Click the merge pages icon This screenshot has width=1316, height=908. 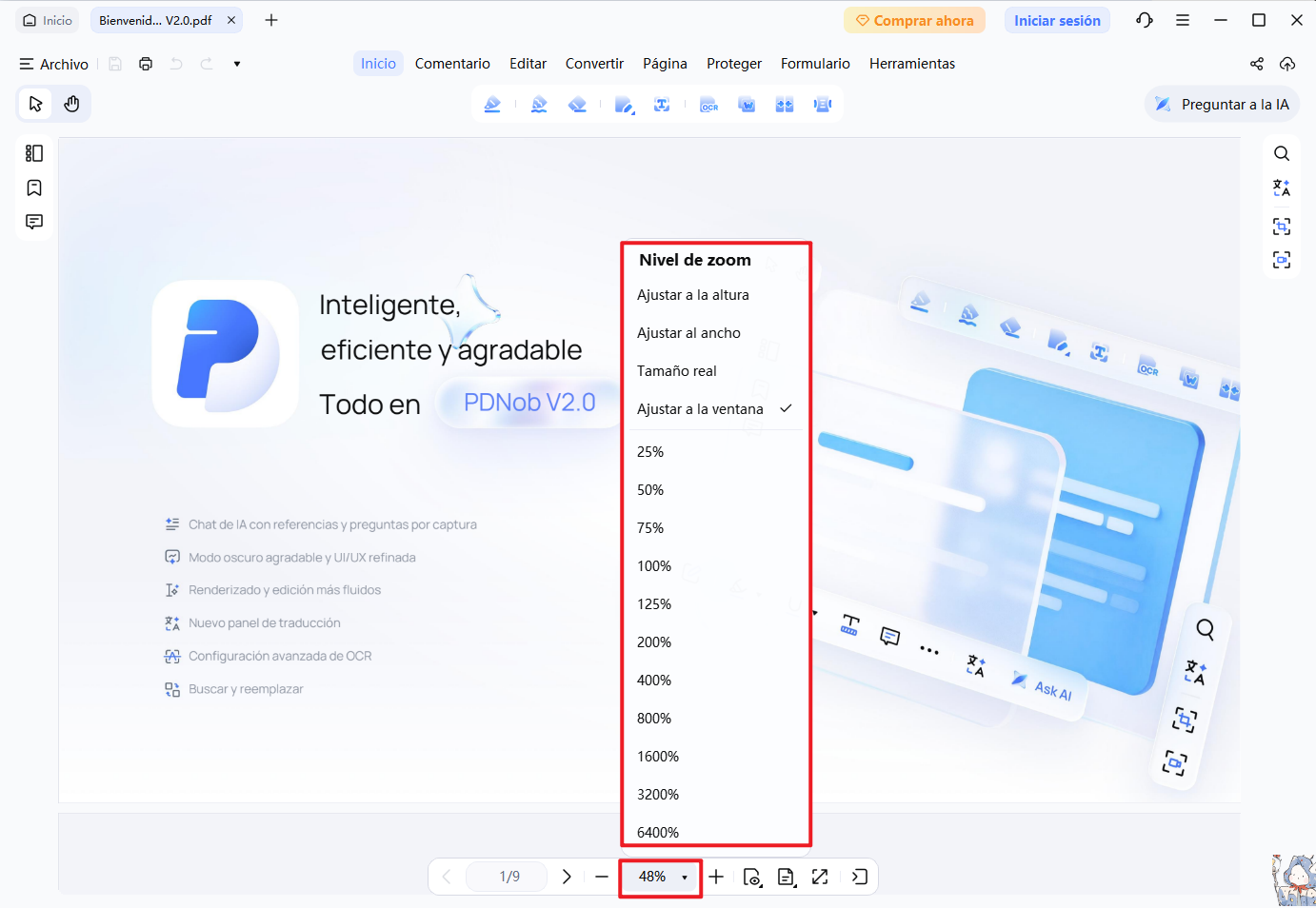pyautogui.click(x=785, y=105)
